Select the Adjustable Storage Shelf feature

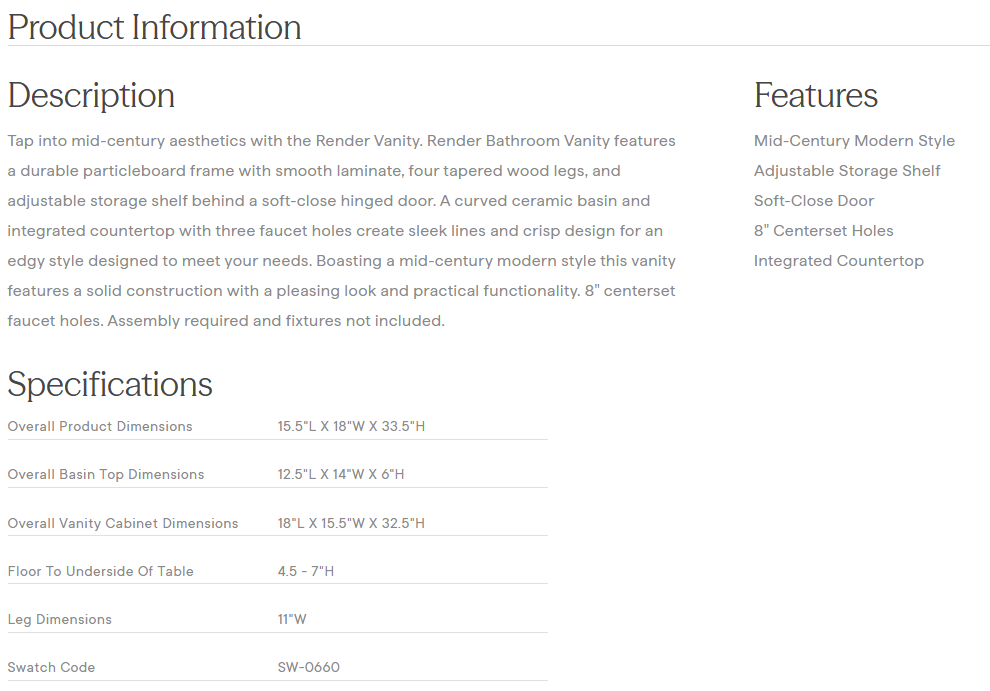click(847, 171)
